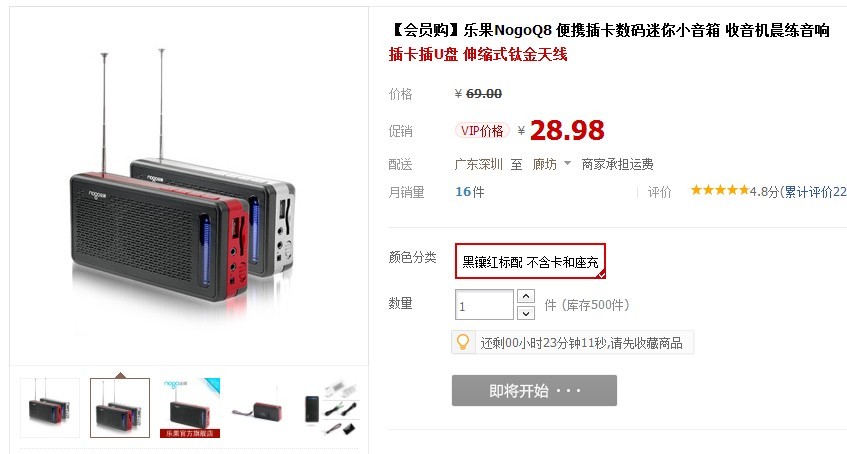Select the 黑镶红标配 不含卡和座充 color option
Viewport: 847px width, 454px height.
click(530, 261)
